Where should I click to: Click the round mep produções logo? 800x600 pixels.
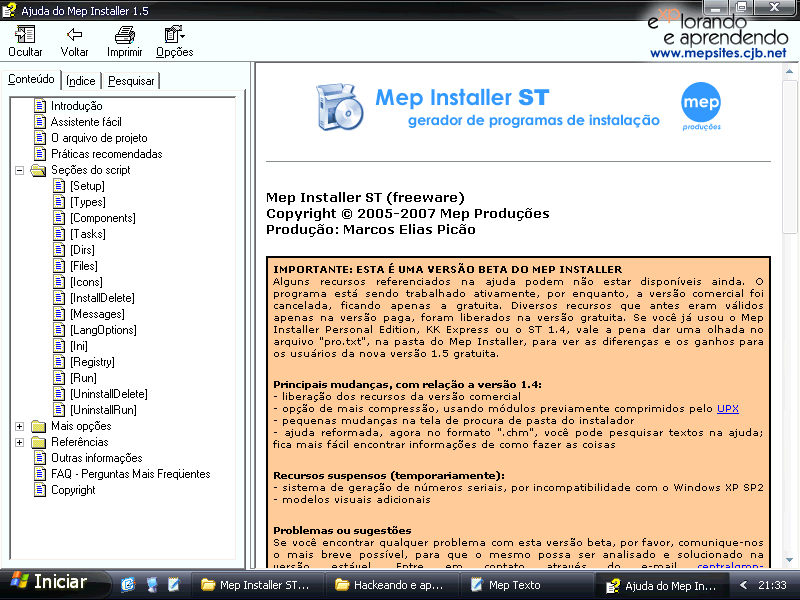pos(701,106)
